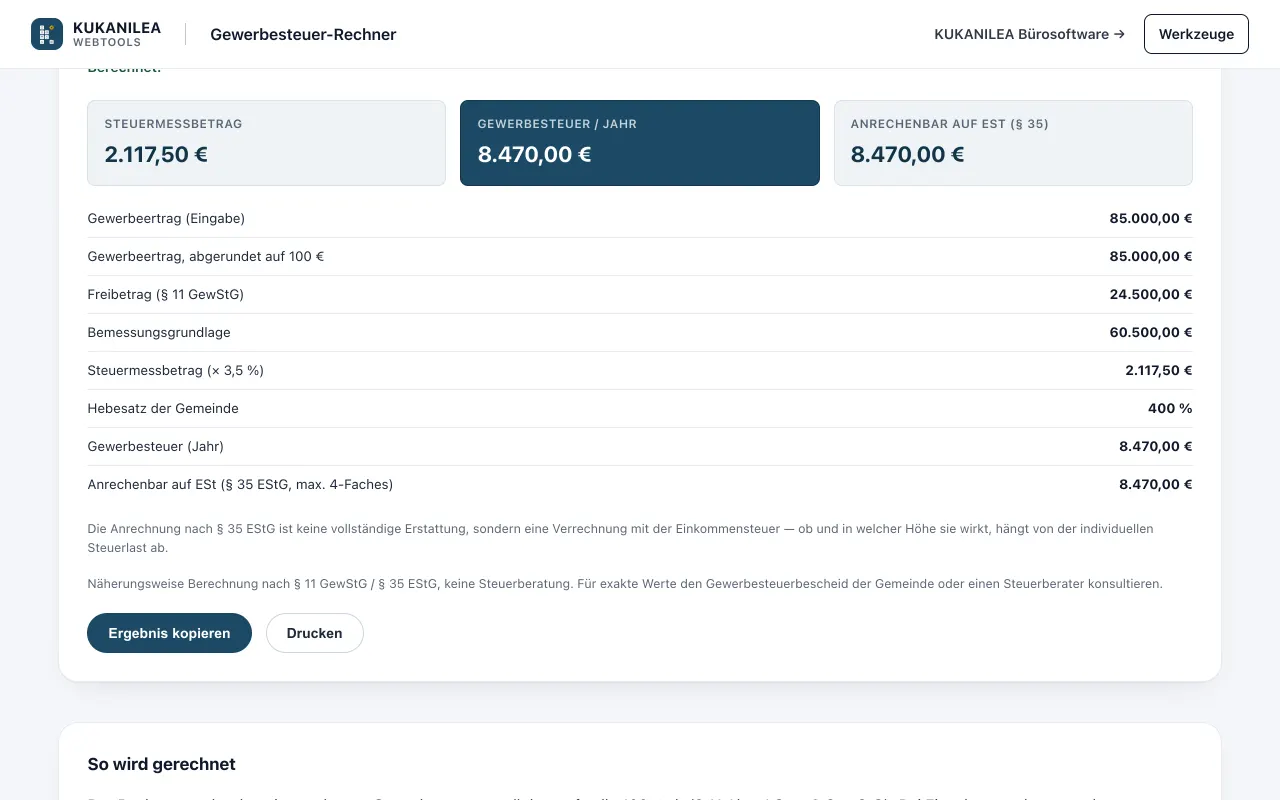Viewport: 1280px width, 800px height.
Task: Click the Näherungsweise Berechnung disclaimer text
Action: click(x=625, y=583)
